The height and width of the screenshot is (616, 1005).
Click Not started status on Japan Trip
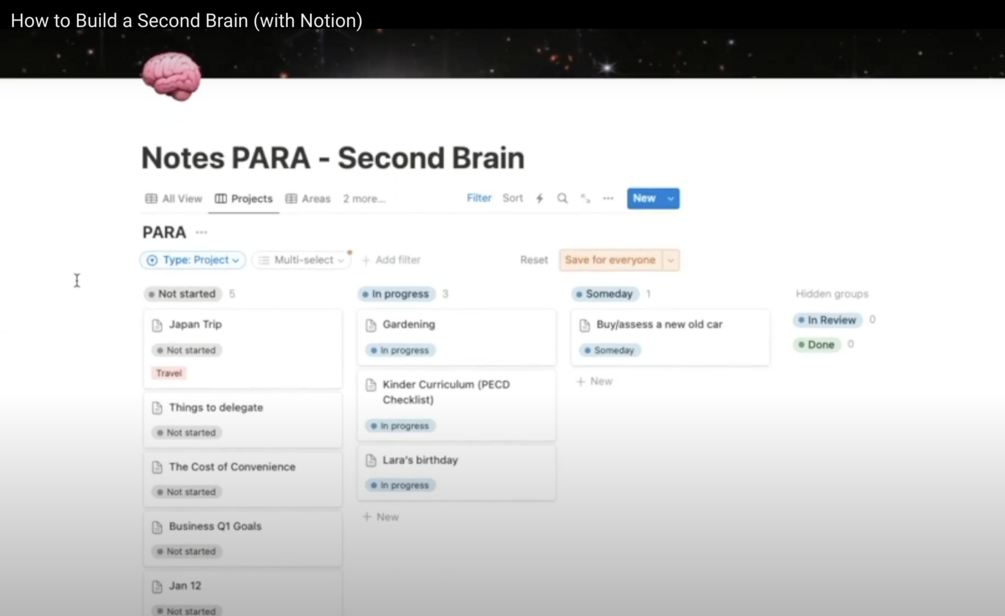187,351
